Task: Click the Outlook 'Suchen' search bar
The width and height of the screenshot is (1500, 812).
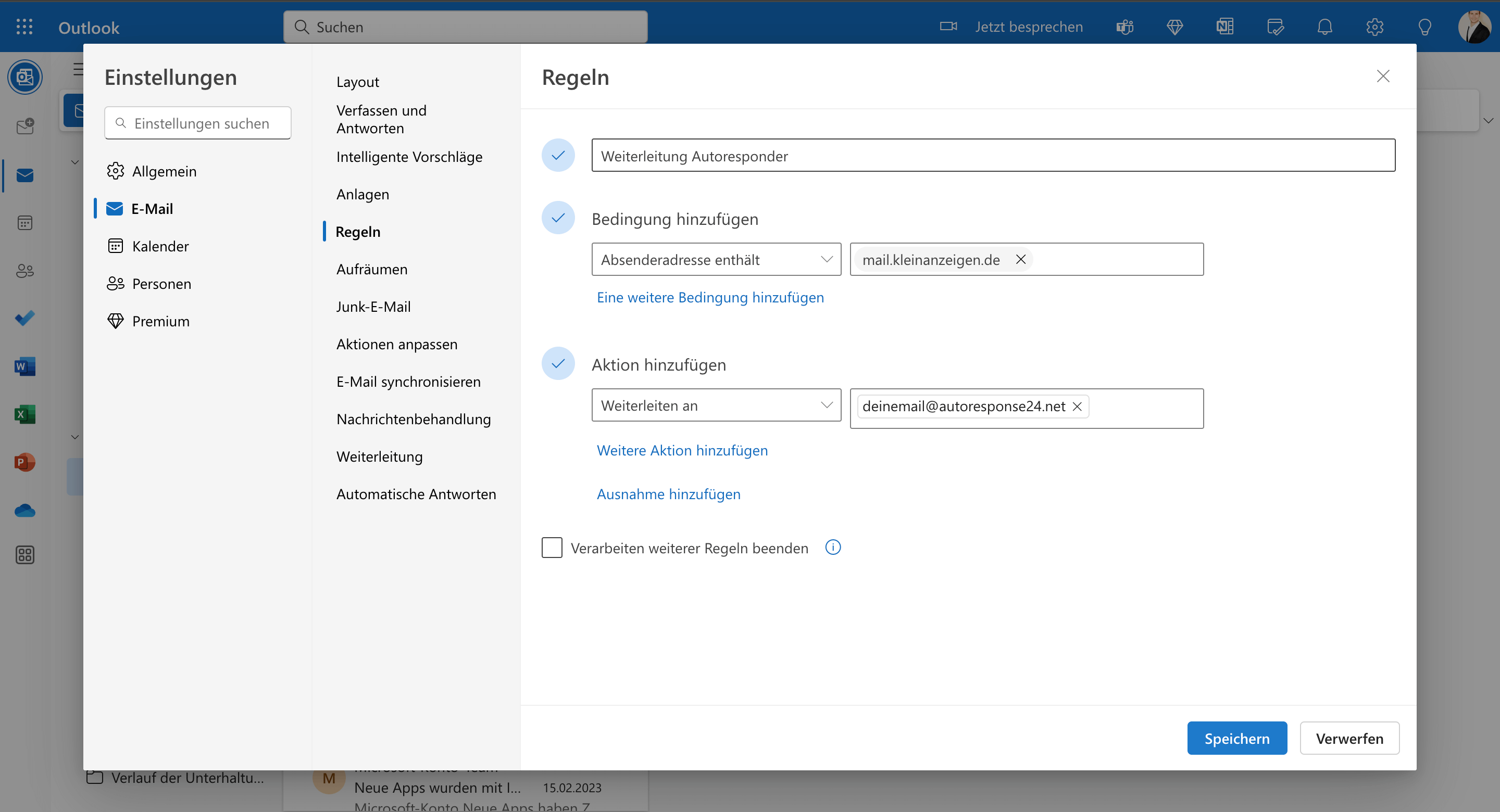Action: point(465,27)
